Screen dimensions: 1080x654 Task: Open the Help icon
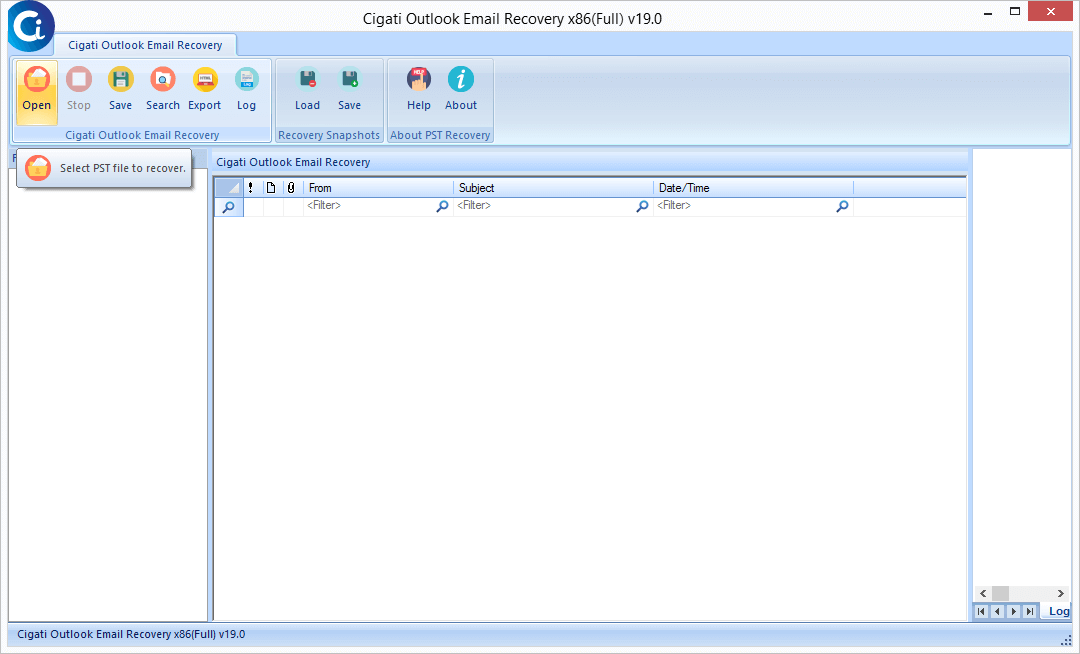pos(419,91)
